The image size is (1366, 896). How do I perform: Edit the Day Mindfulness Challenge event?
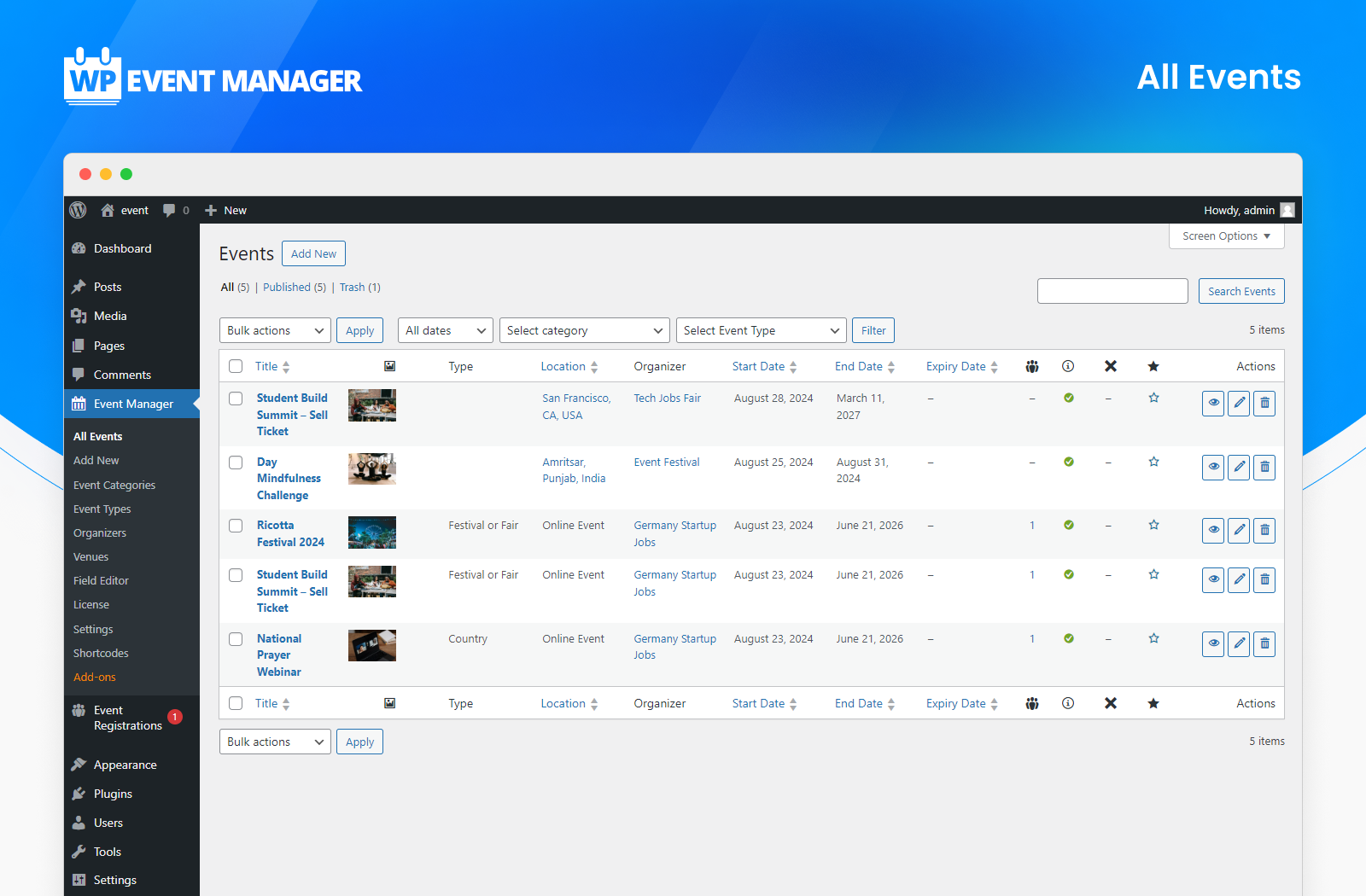tap(1239, 467)
